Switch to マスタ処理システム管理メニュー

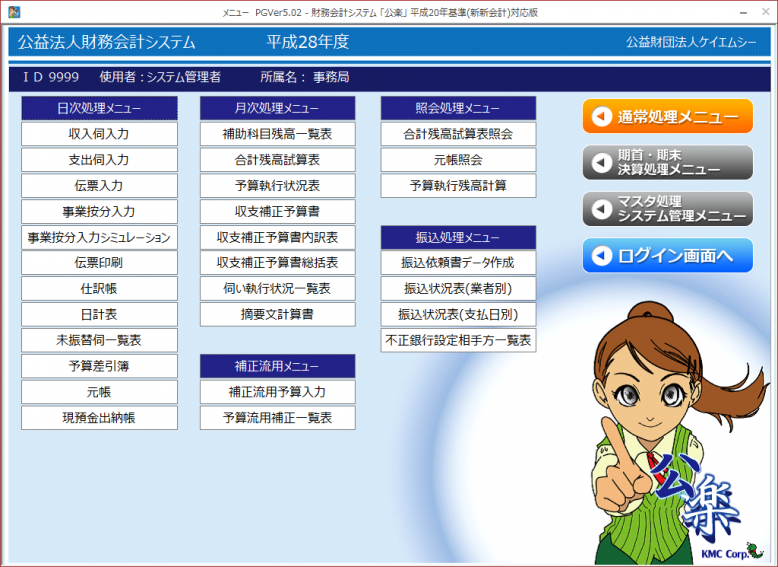click(x=668, y=209)
